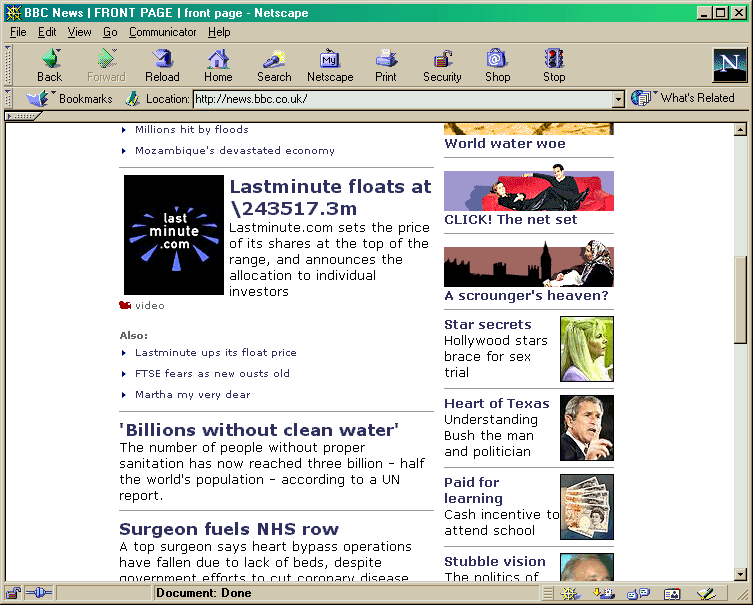Open 'World water woe' feature link

pos(505,144)
